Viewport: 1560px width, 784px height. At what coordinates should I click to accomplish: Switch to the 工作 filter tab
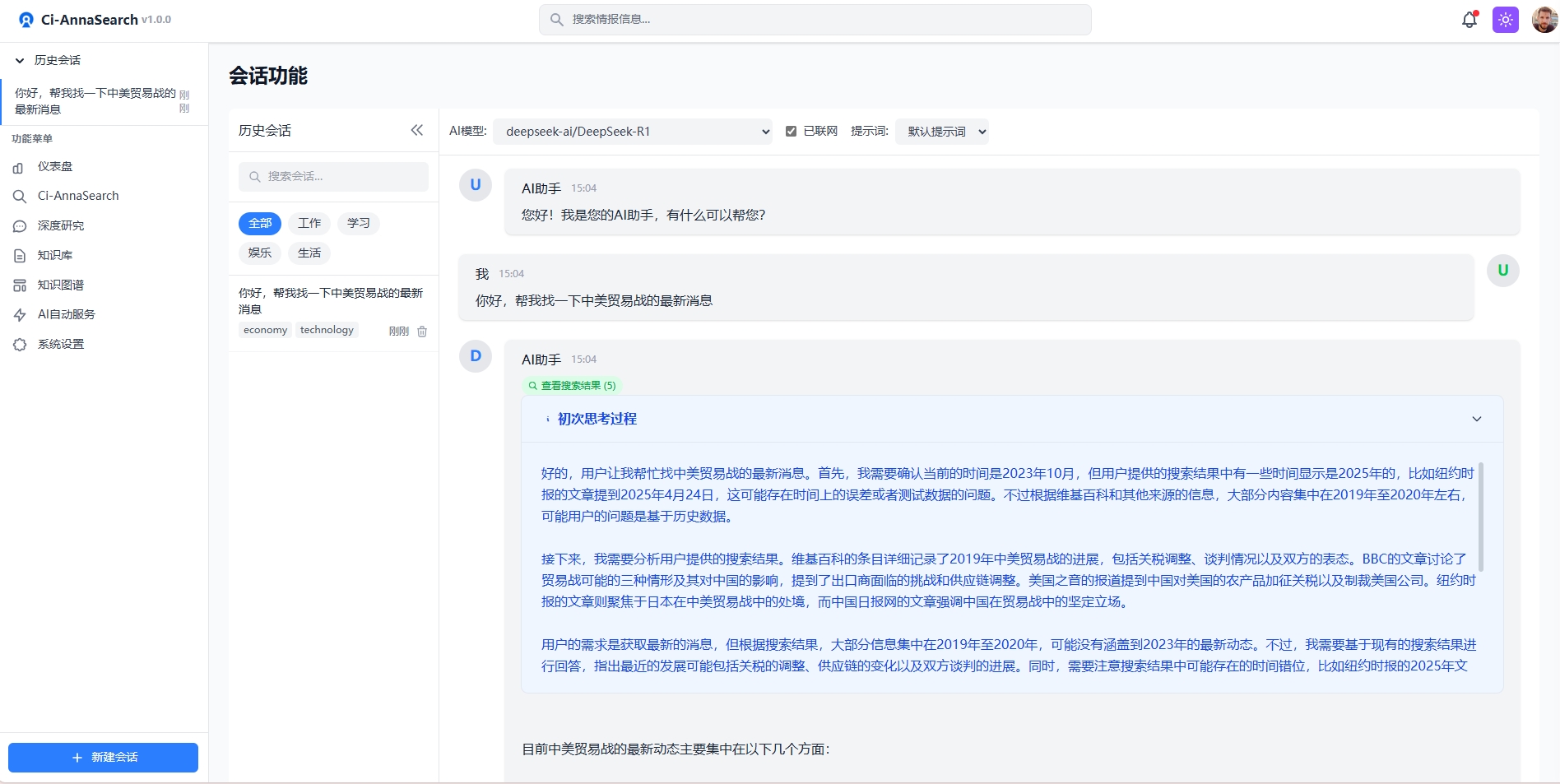(x=309, y=223)
